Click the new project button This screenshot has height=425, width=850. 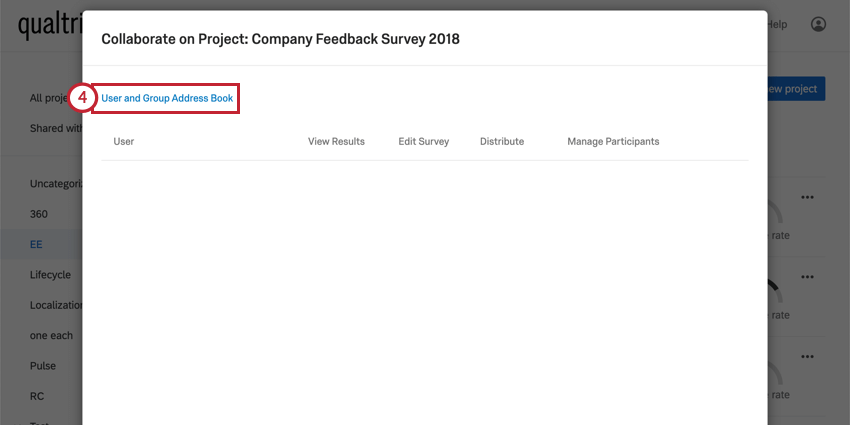coord(795,88)
